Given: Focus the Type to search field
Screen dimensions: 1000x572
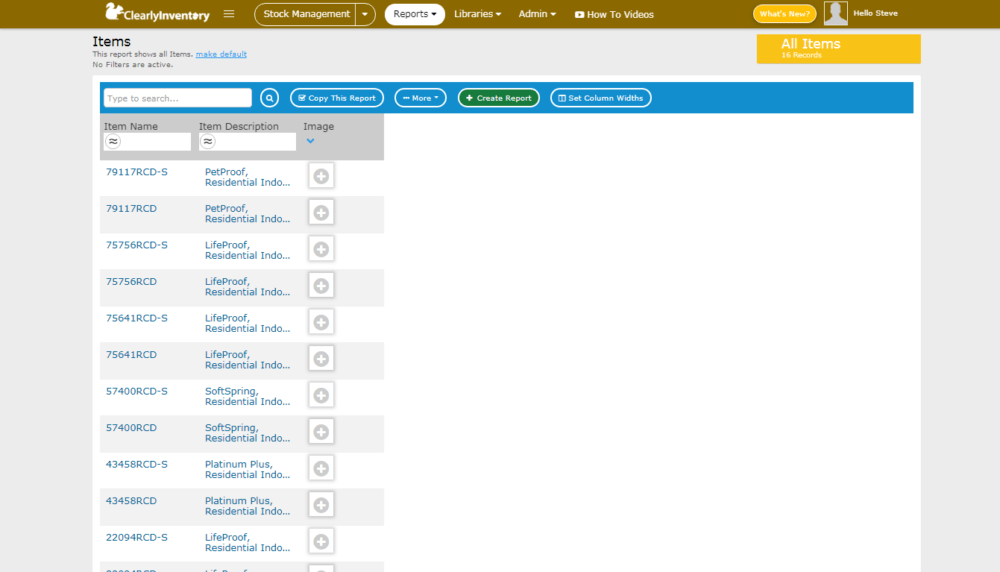Looking at the screenshot, I should pyautogui.click(x=177, y=98).
